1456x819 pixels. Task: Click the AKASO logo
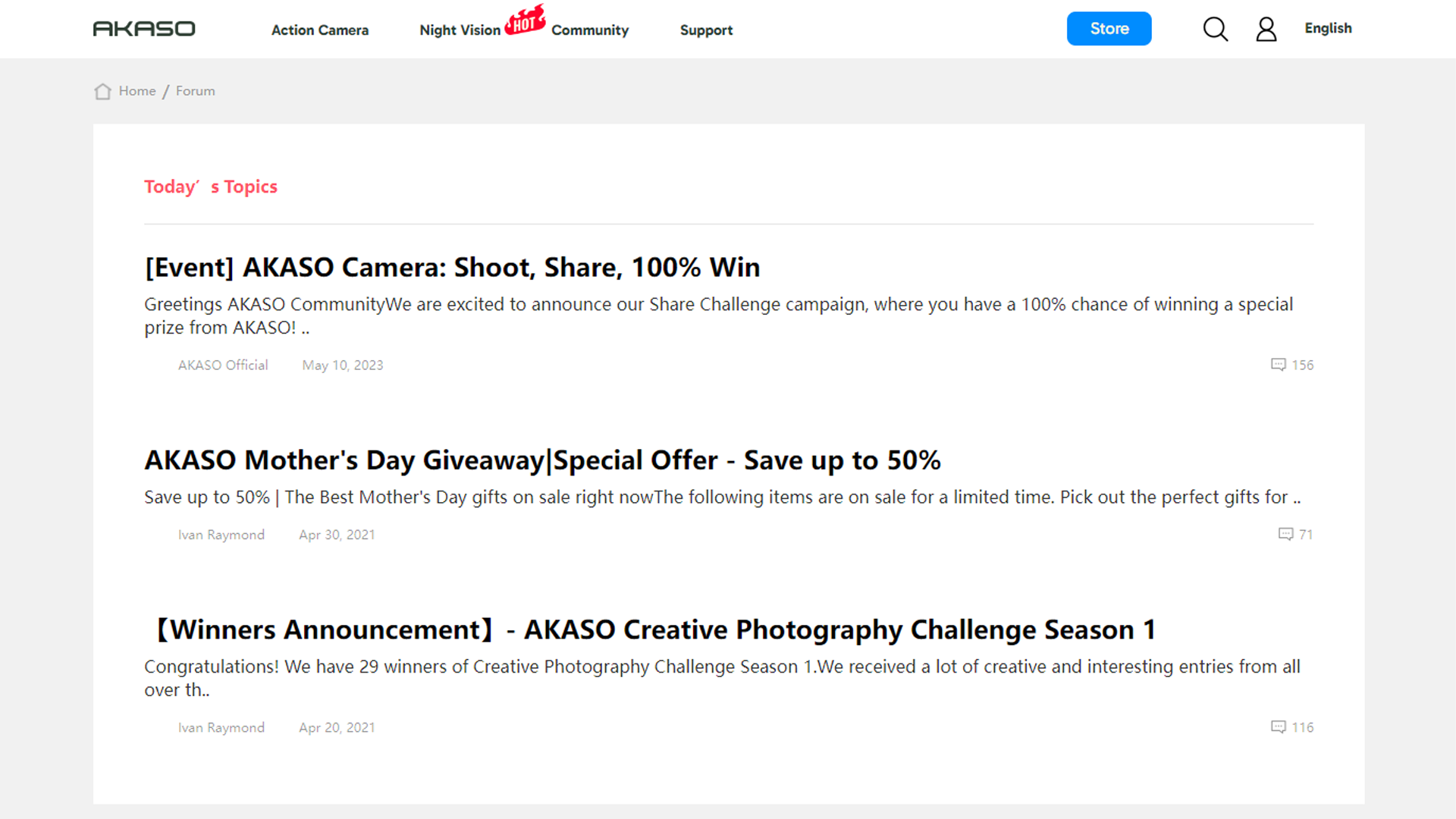point(144,29)
